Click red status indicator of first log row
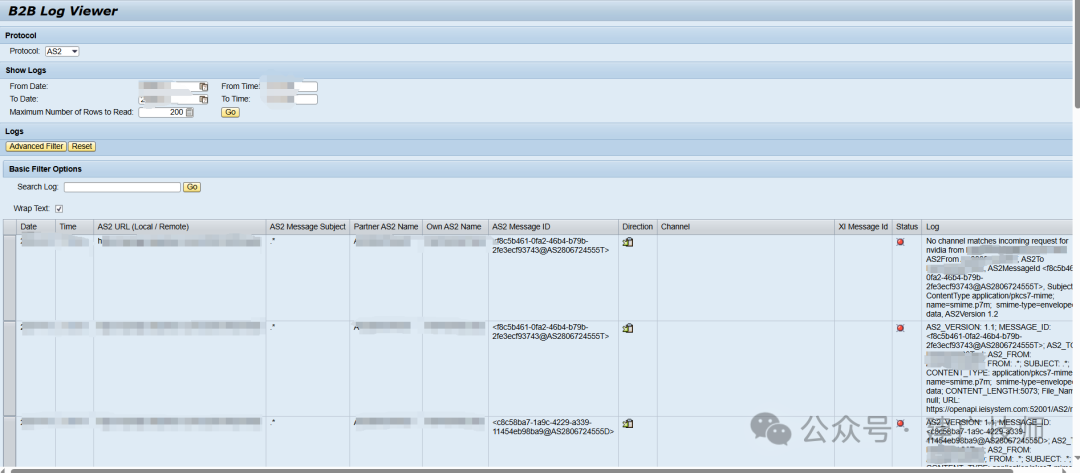1080x473 pixels. tap(900, 242)
